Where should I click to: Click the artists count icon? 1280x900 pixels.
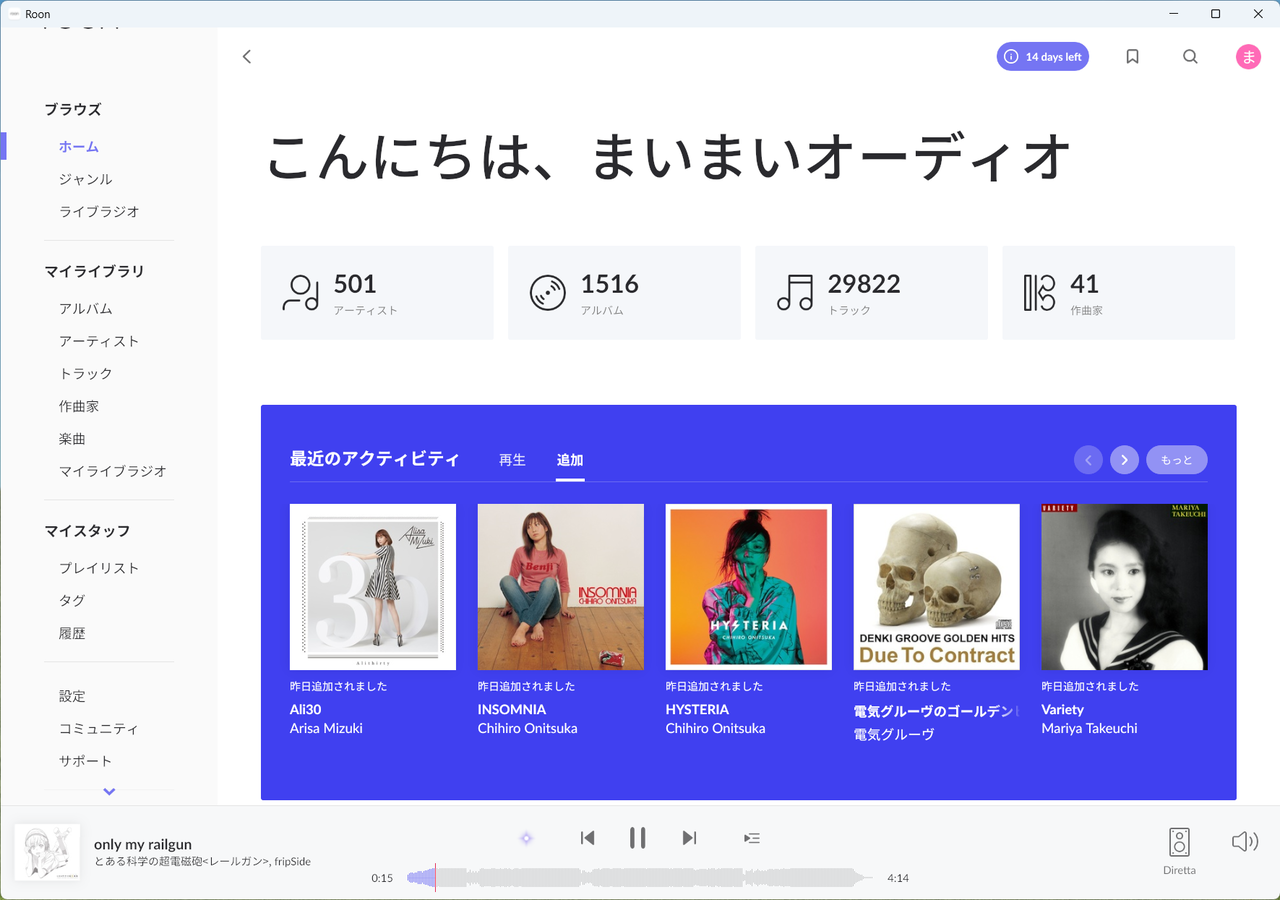point(300,293)
